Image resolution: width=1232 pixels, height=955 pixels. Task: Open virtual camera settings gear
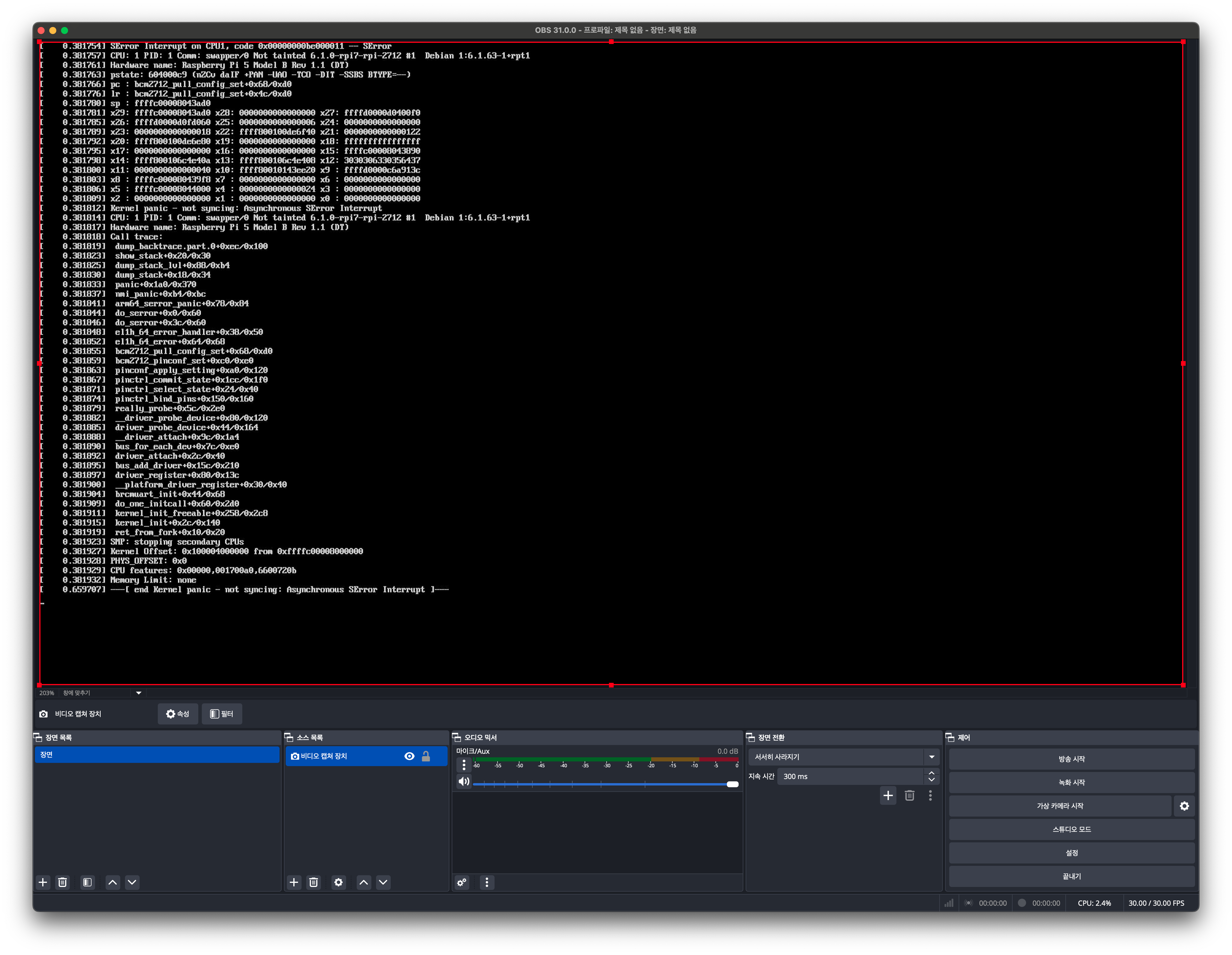(1184, 806)
